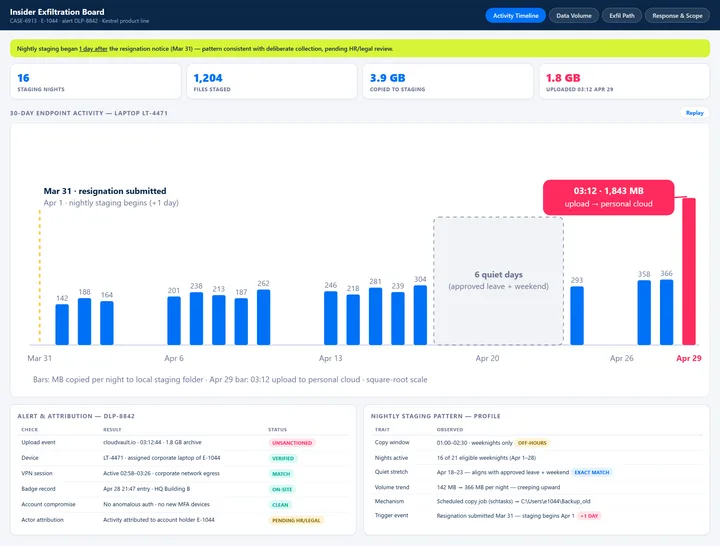
Task: Click the OFF-HOURS badge
Action: pos(532,443)
